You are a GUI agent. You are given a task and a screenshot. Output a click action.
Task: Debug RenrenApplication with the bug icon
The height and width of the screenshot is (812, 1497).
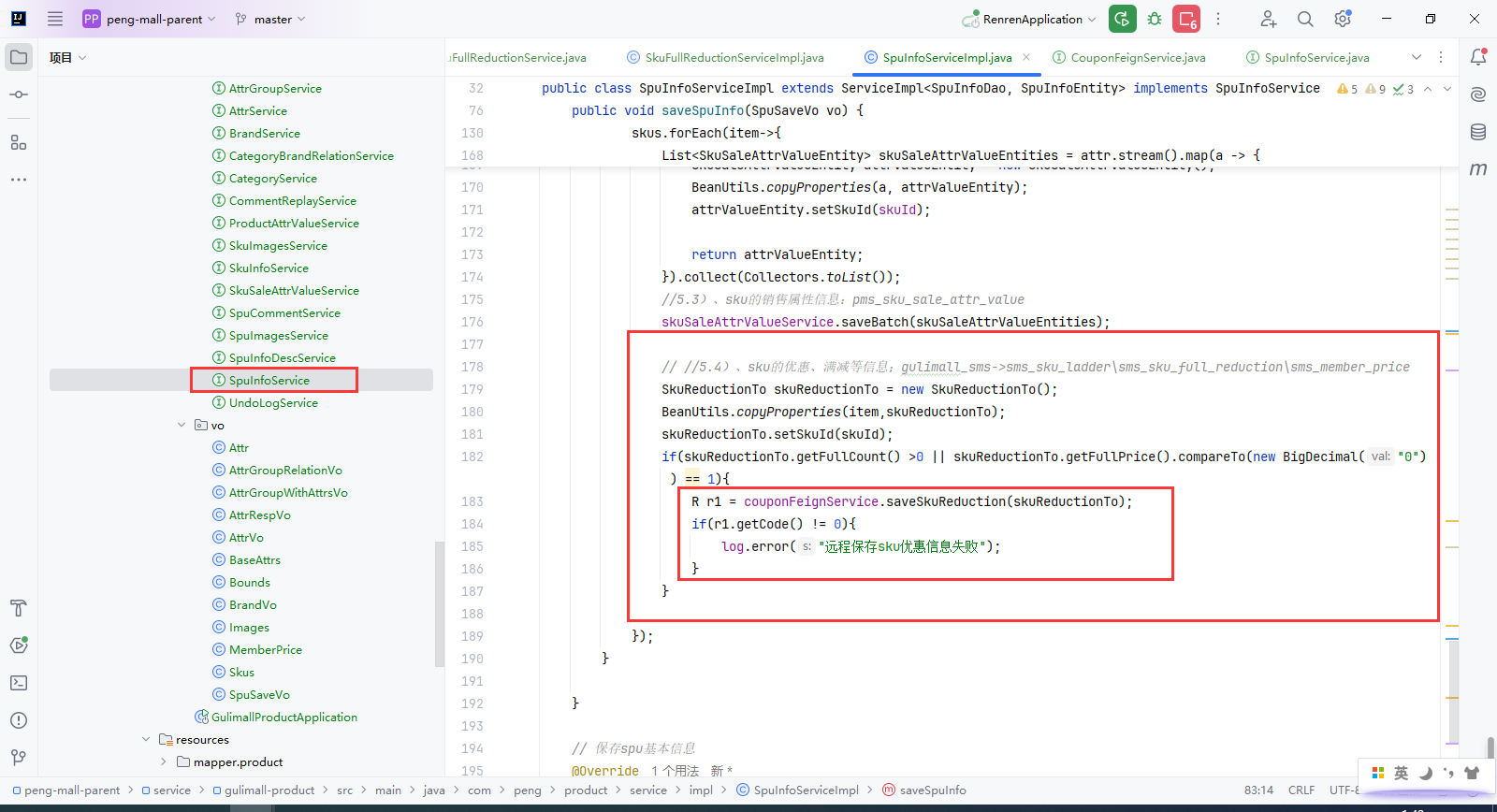1155,19
